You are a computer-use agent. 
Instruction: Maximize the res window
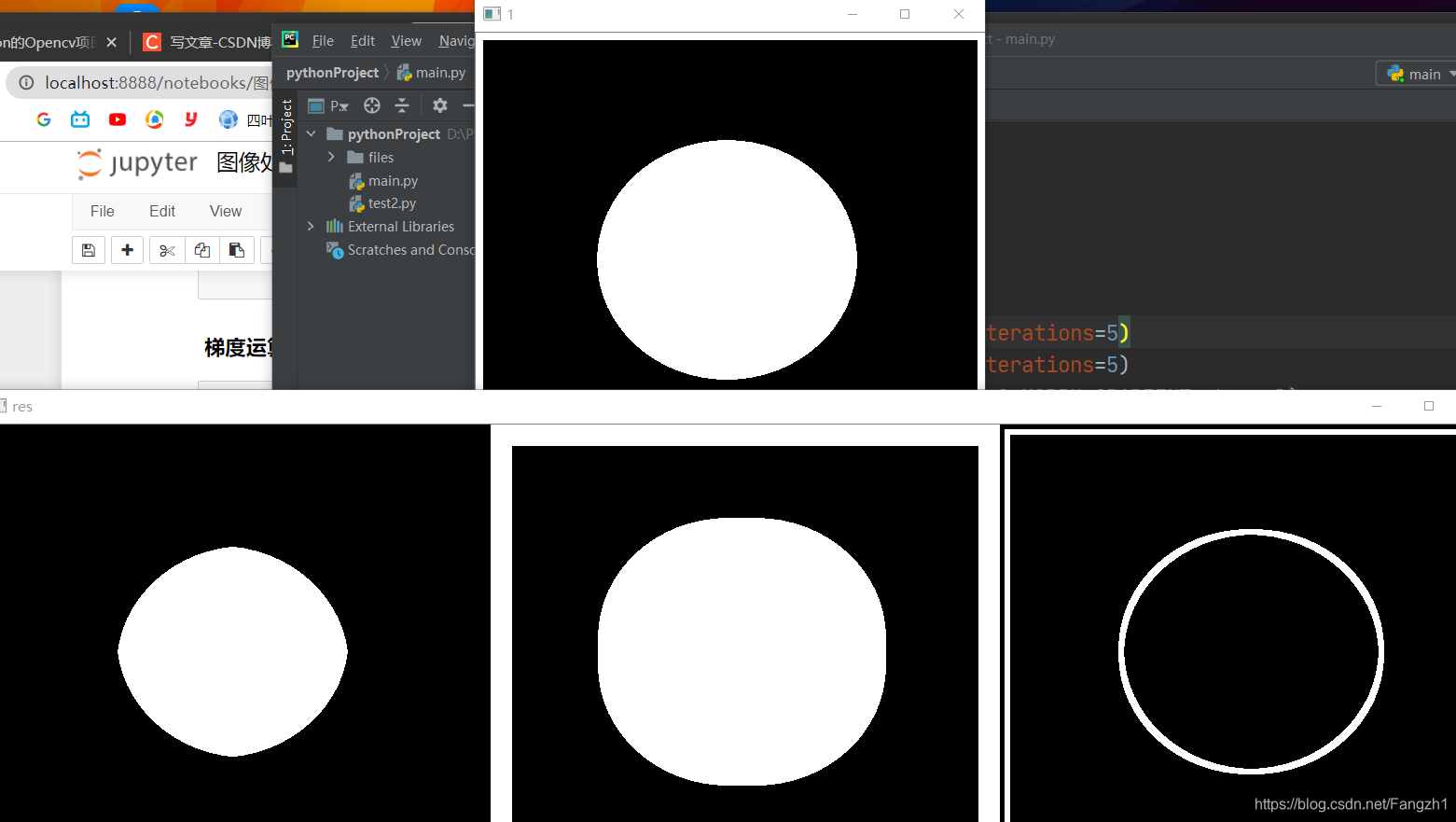[x=1429, y=406]
